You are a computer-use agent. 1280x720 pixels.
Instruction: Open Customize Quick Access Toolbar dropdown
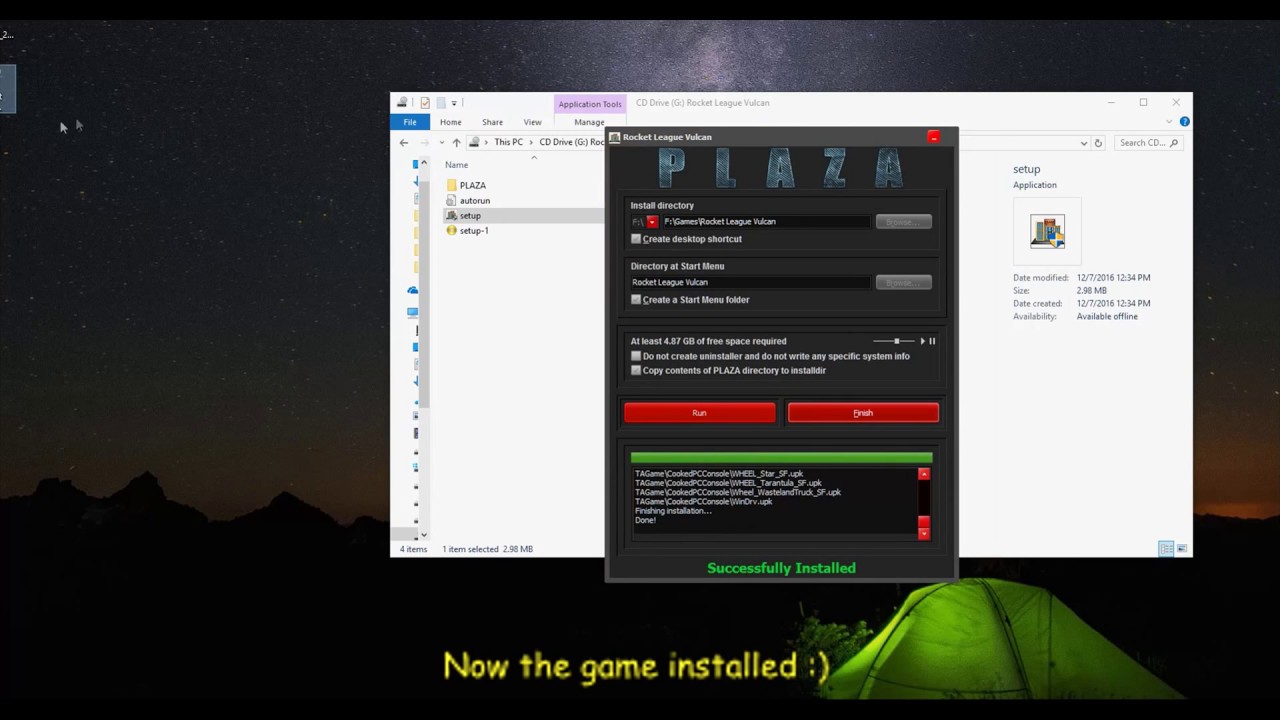[454, 103]
